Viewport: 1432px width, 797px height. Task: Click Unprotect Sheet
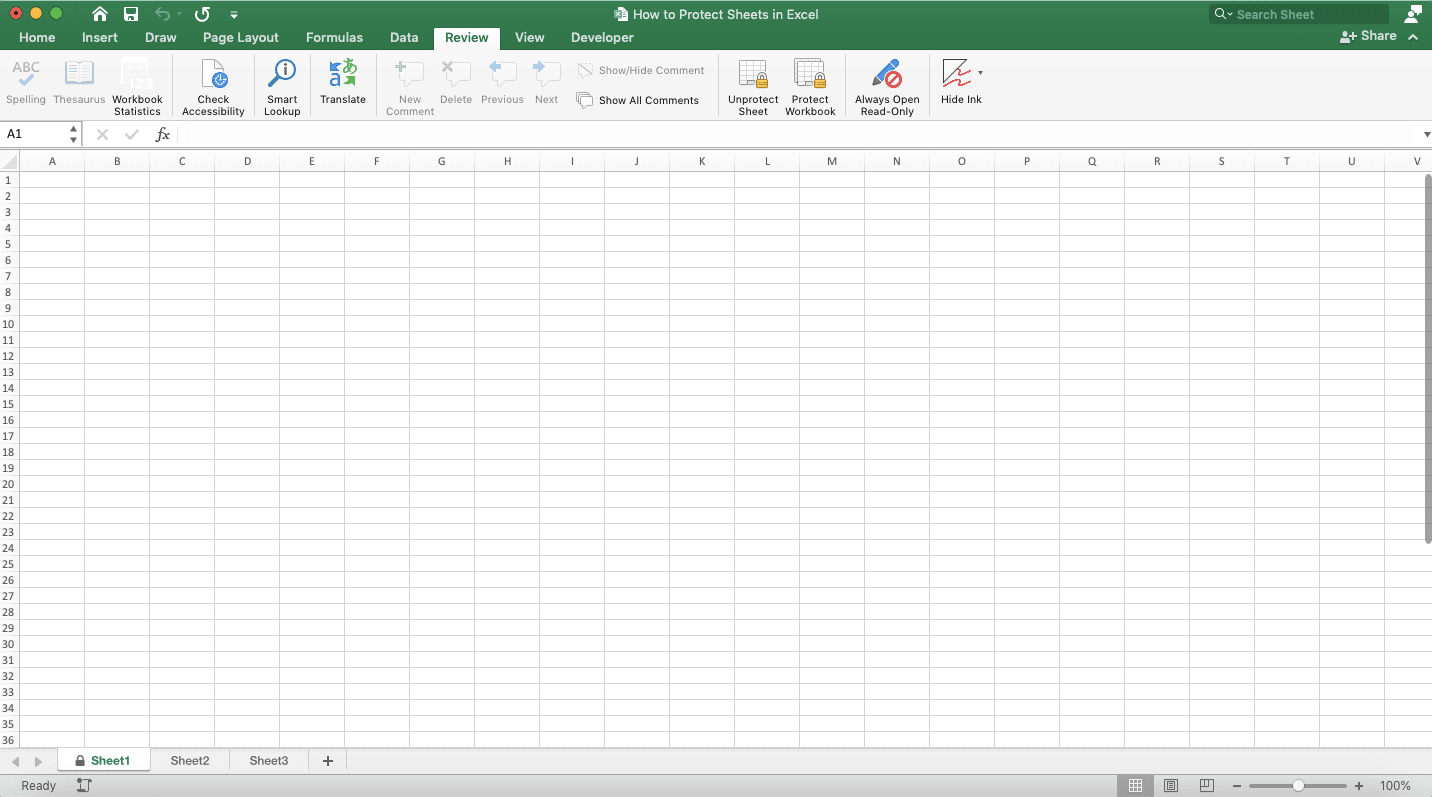[753, 88]
